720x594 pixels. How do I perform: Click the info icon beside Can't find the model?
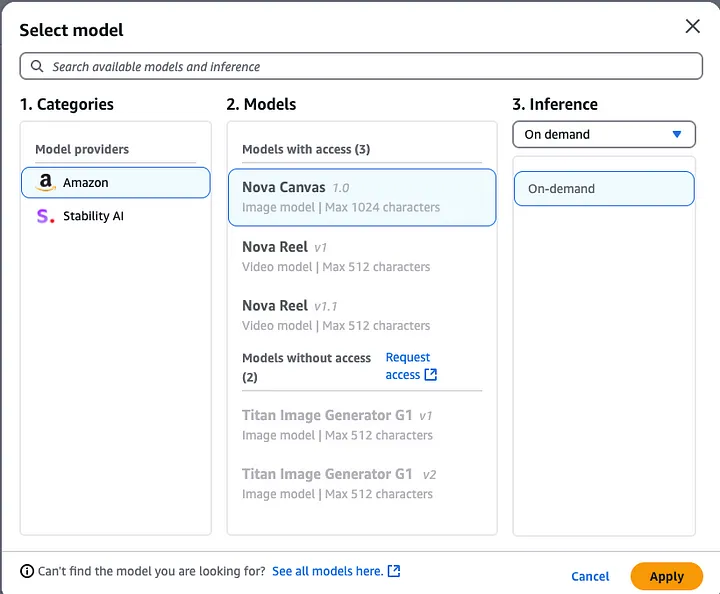[27, 571]
